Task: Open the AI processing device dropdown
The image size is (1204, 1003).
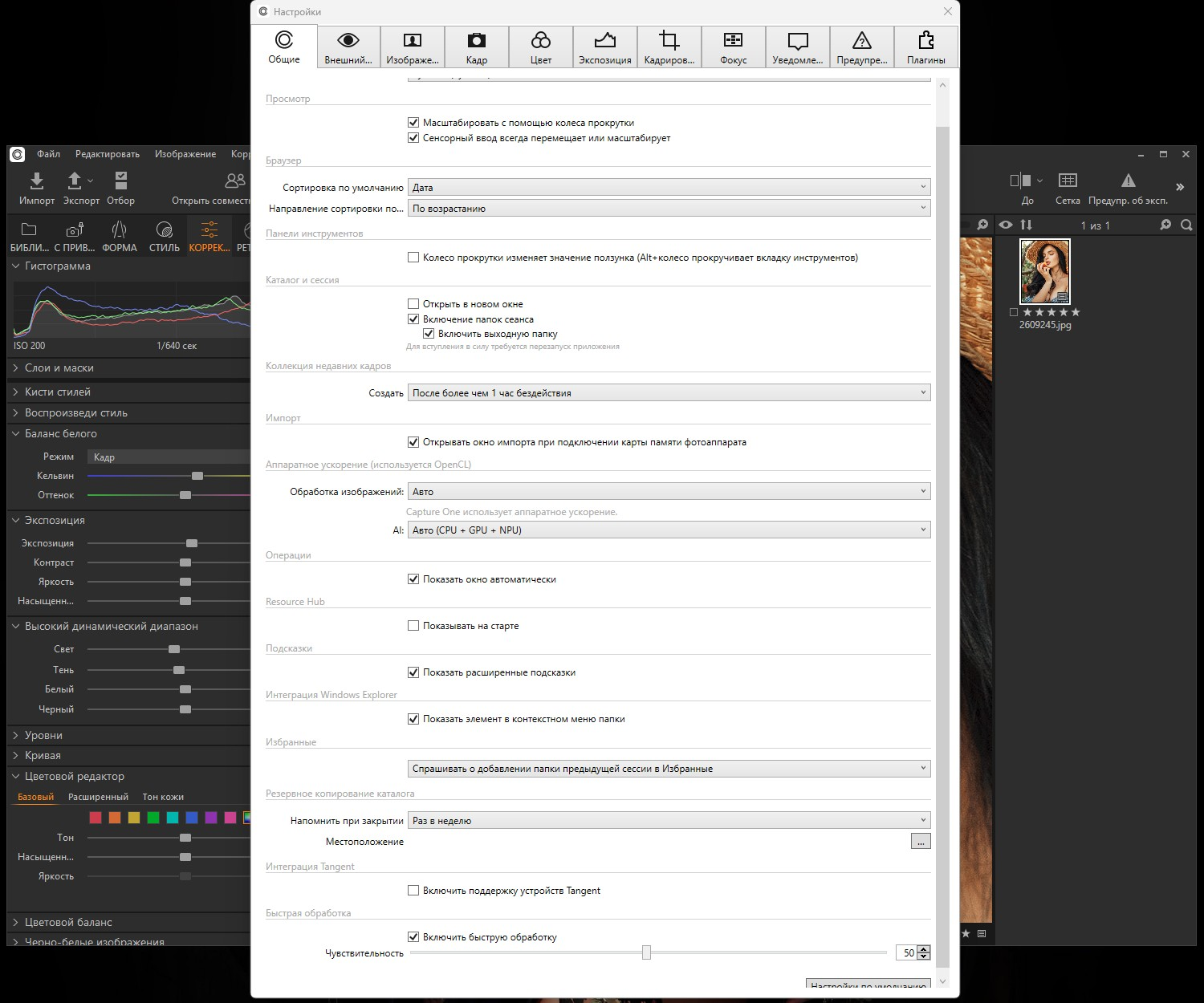Action: tap(669, 530)
